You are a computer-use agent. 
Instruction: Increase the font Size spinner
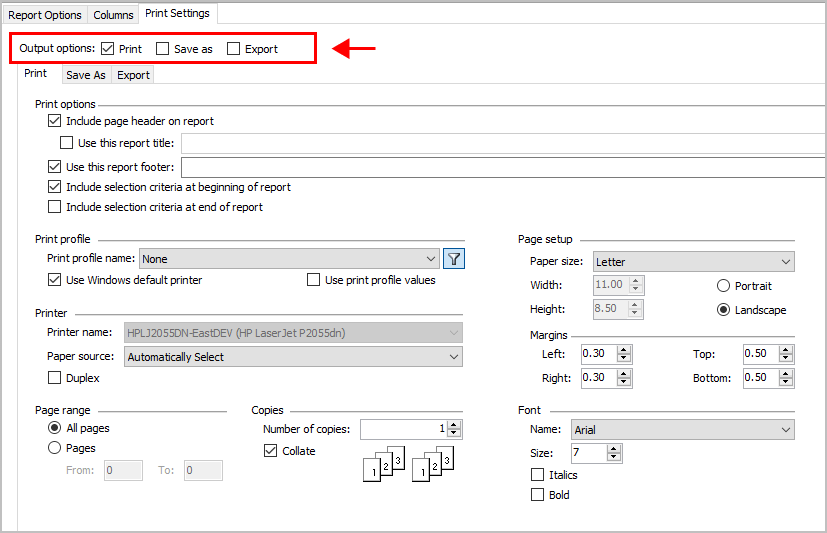tap(615, 449)
